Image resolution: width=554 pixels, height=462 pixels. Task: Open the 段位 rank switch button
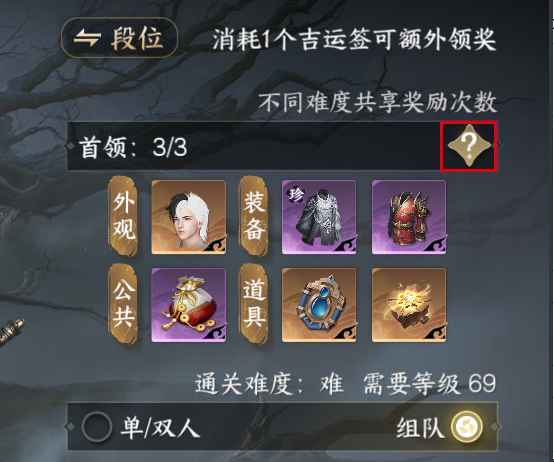coord(119,38)
